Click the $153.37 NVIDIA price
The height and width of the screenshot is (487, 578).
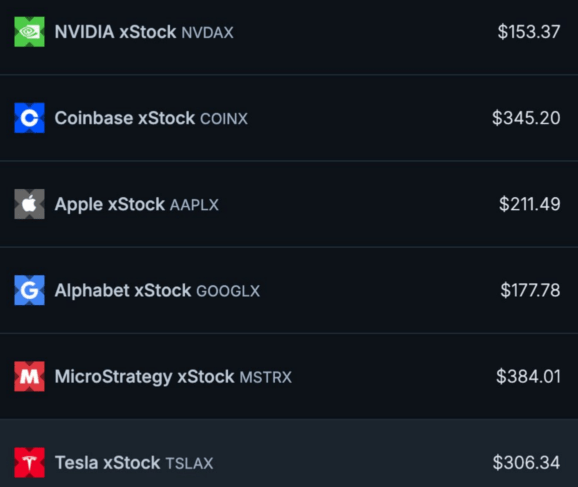tap(529, 32)
